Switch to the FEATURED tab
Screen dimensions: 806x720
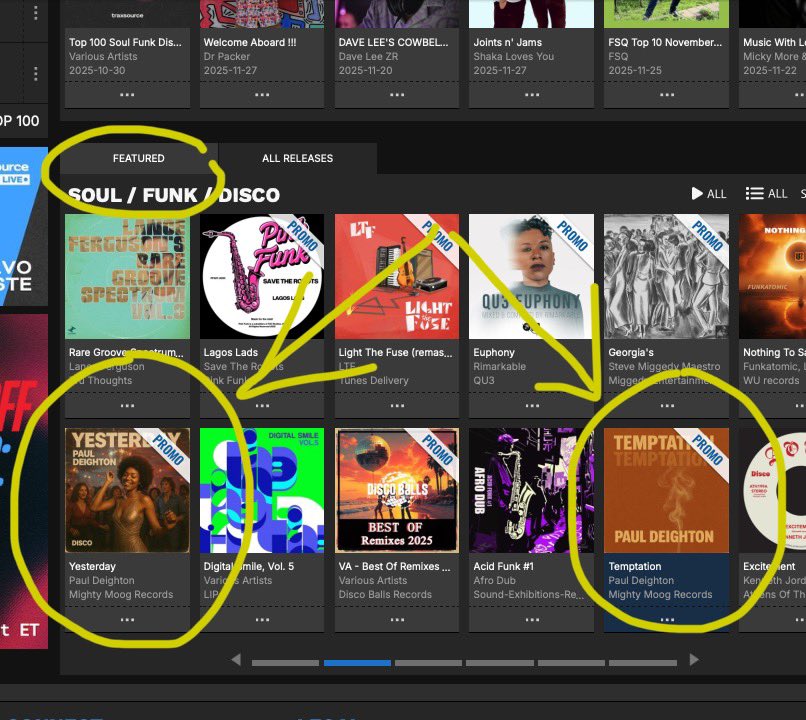click(x=138, y=158)
